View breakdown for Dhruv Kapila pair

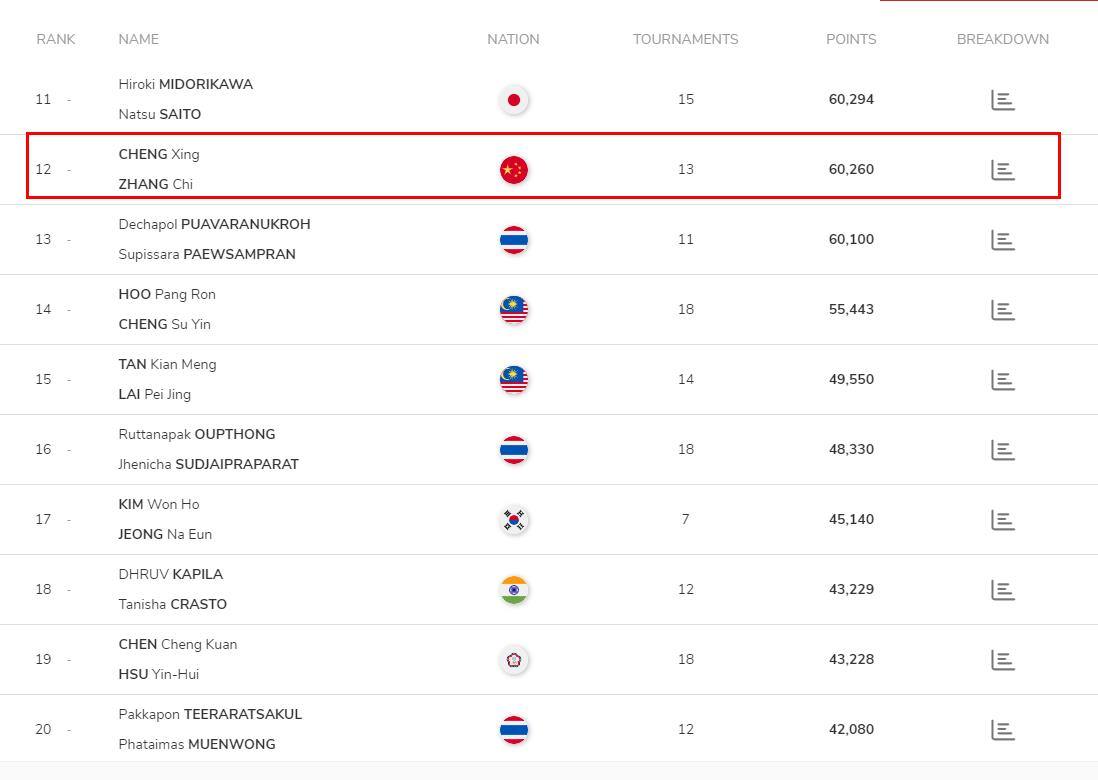tap(1003, 590)
